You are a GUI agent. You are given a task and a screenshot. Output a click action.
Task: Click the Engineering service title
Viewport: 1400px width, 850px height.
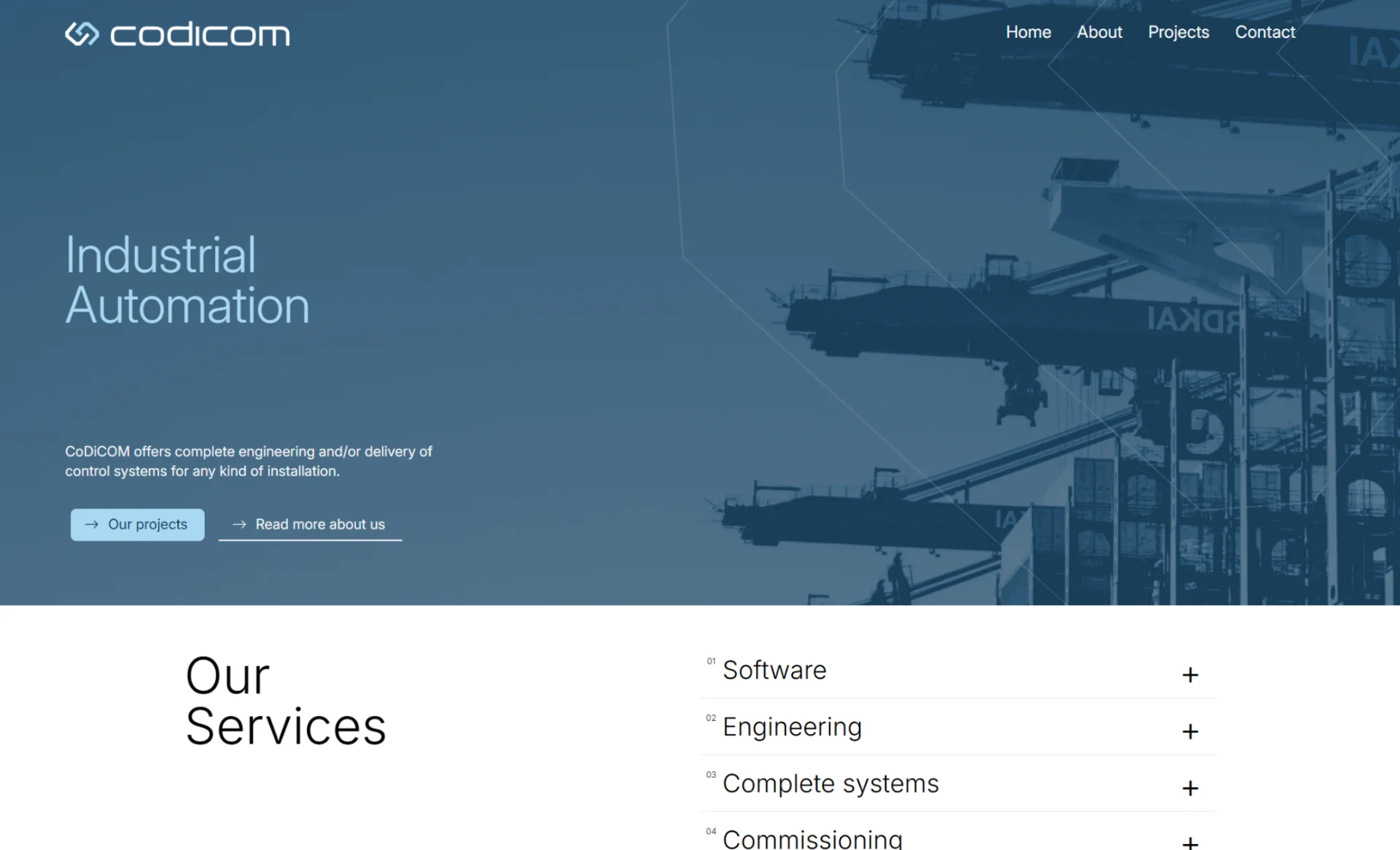coord(792,727)
